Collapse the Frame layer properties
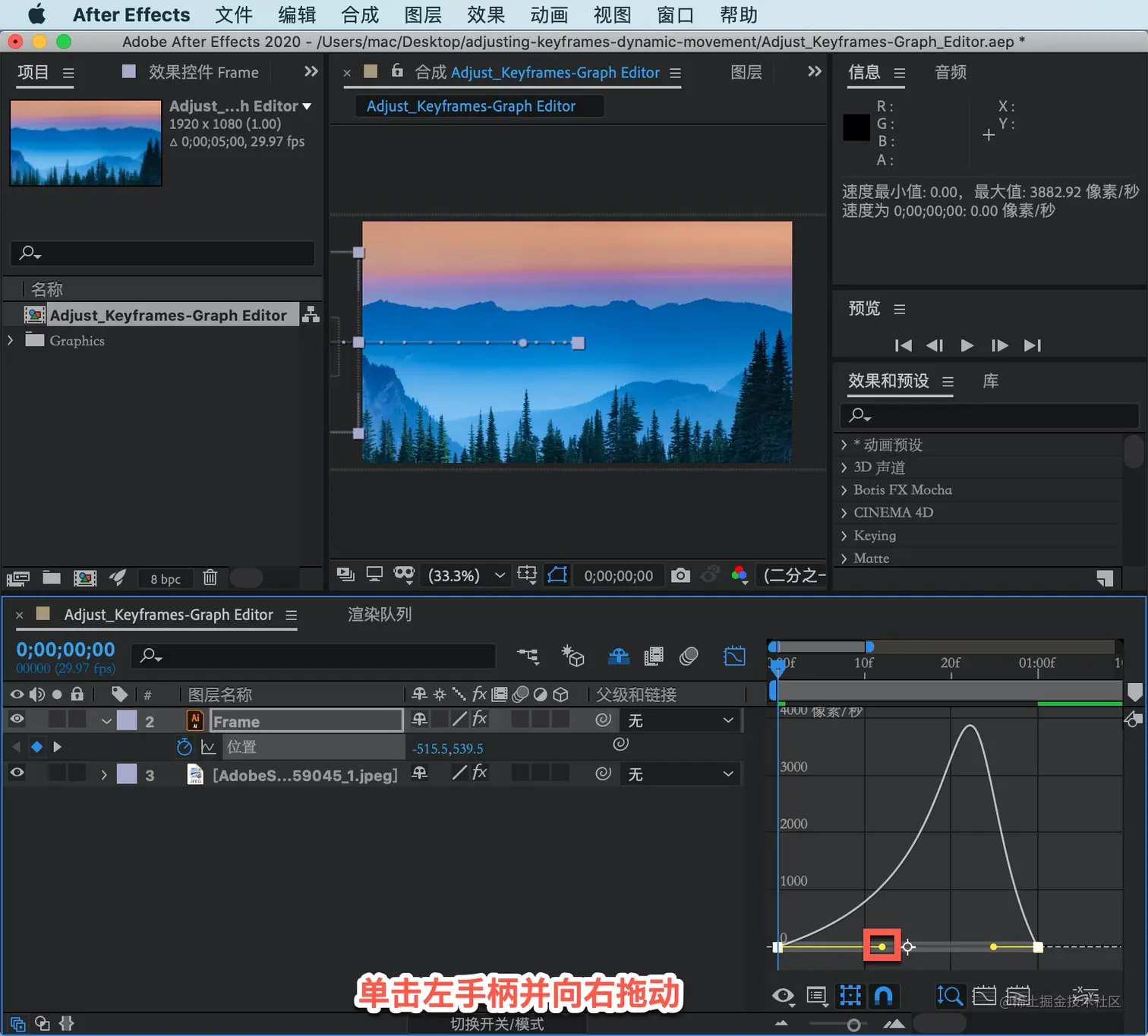The height and width of the screenshot is (1036, 1148). [106, 721]
